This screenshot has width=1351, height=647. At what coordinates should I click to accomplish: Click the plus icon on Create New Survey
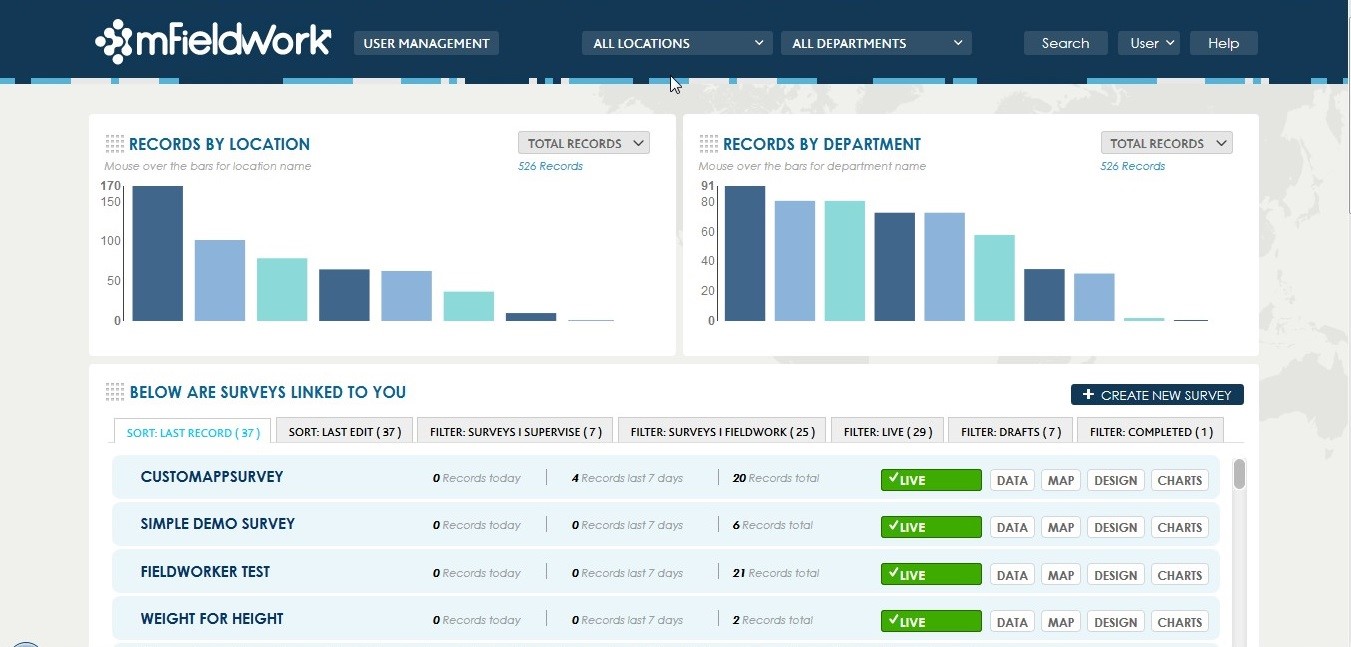[1087, 394]
